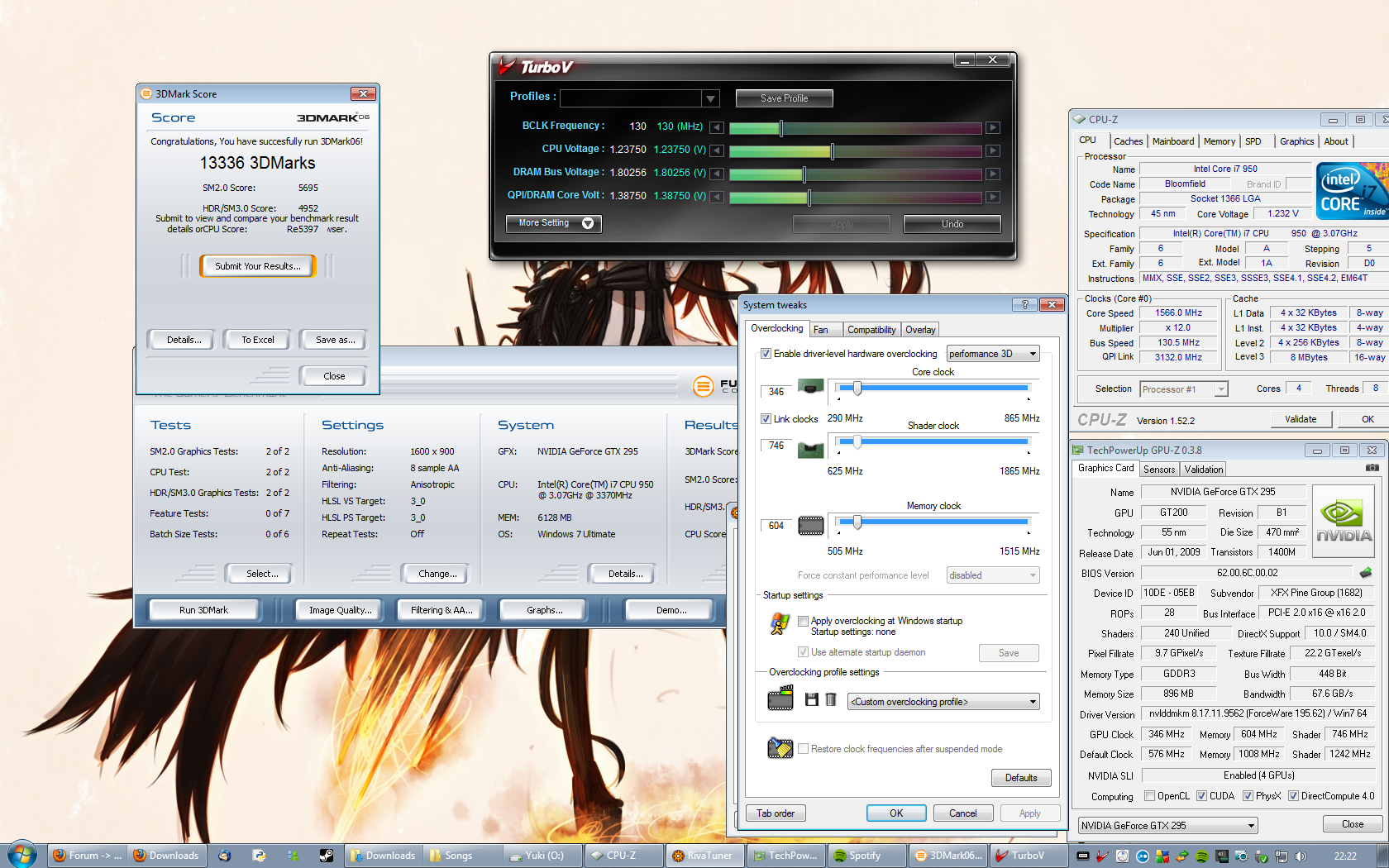The image size is (1389, 868).
Task: Toggle PhysX checkbox in GPU-Z
Action: point(1248,796)
